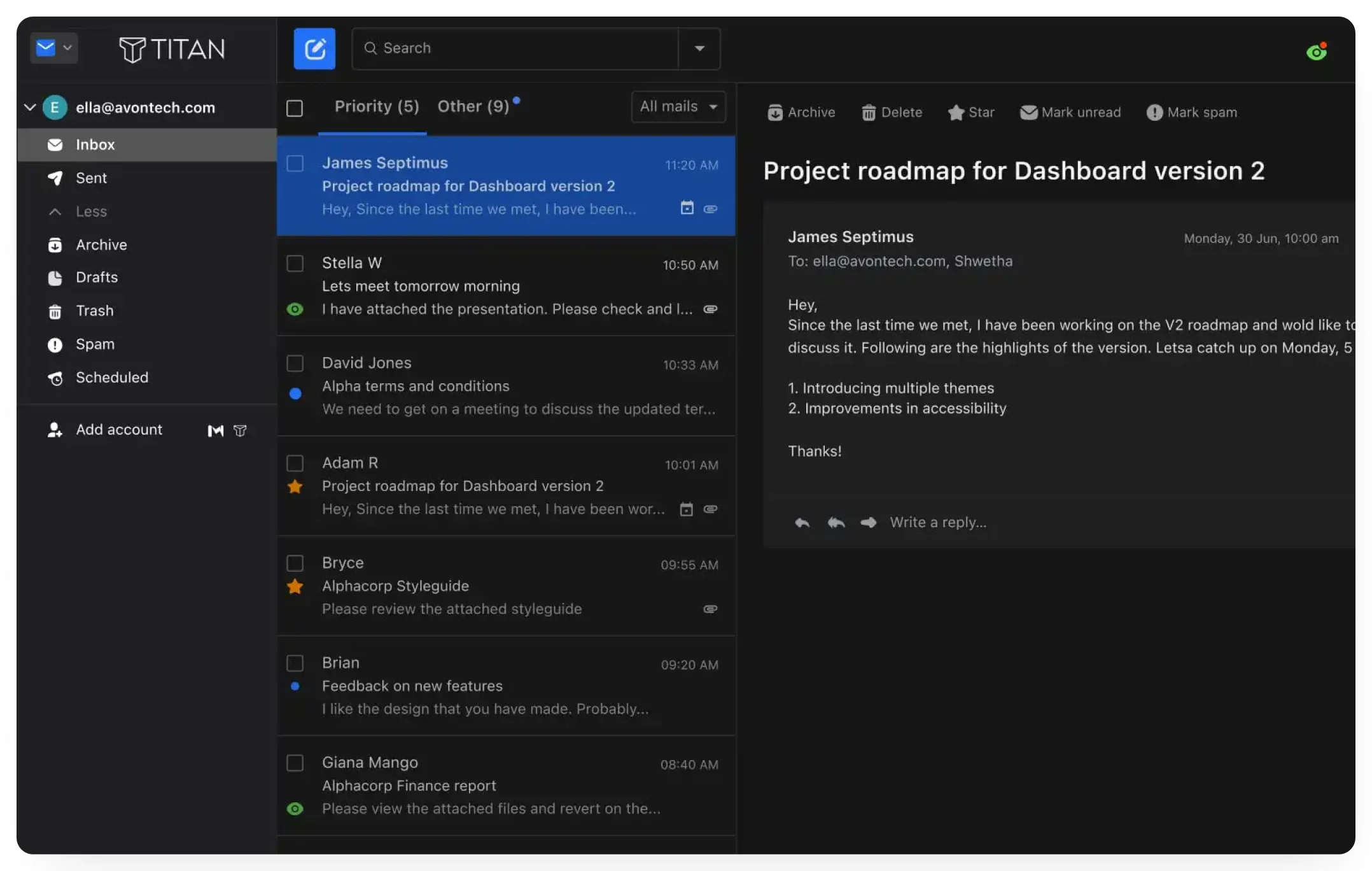Click the forward arrow icon
This screenshot has height=871, width=1372.
point(869,523)
